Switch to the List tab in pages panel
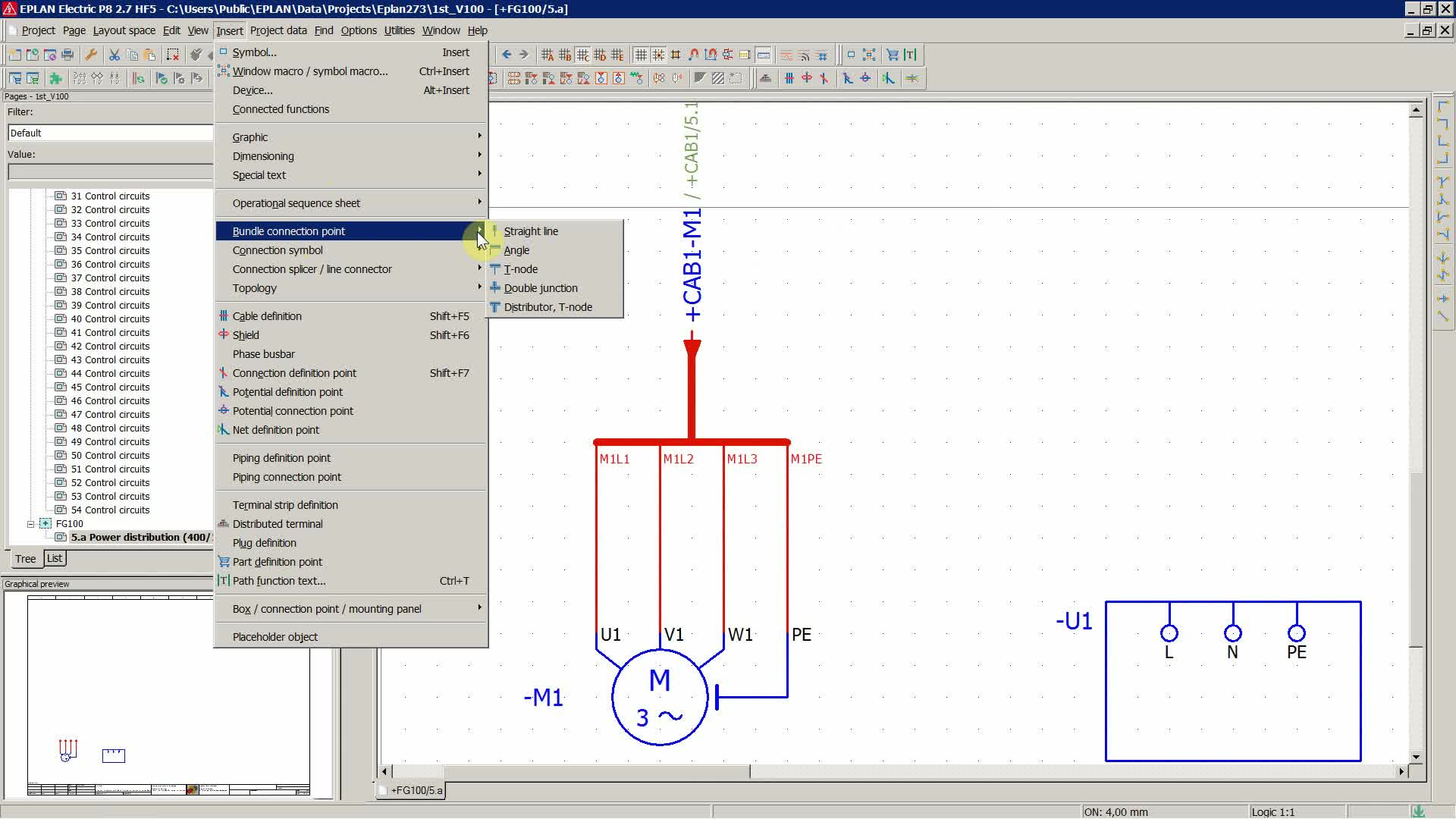The height and width of the screenshot is (819, 1456). [54, 558]
